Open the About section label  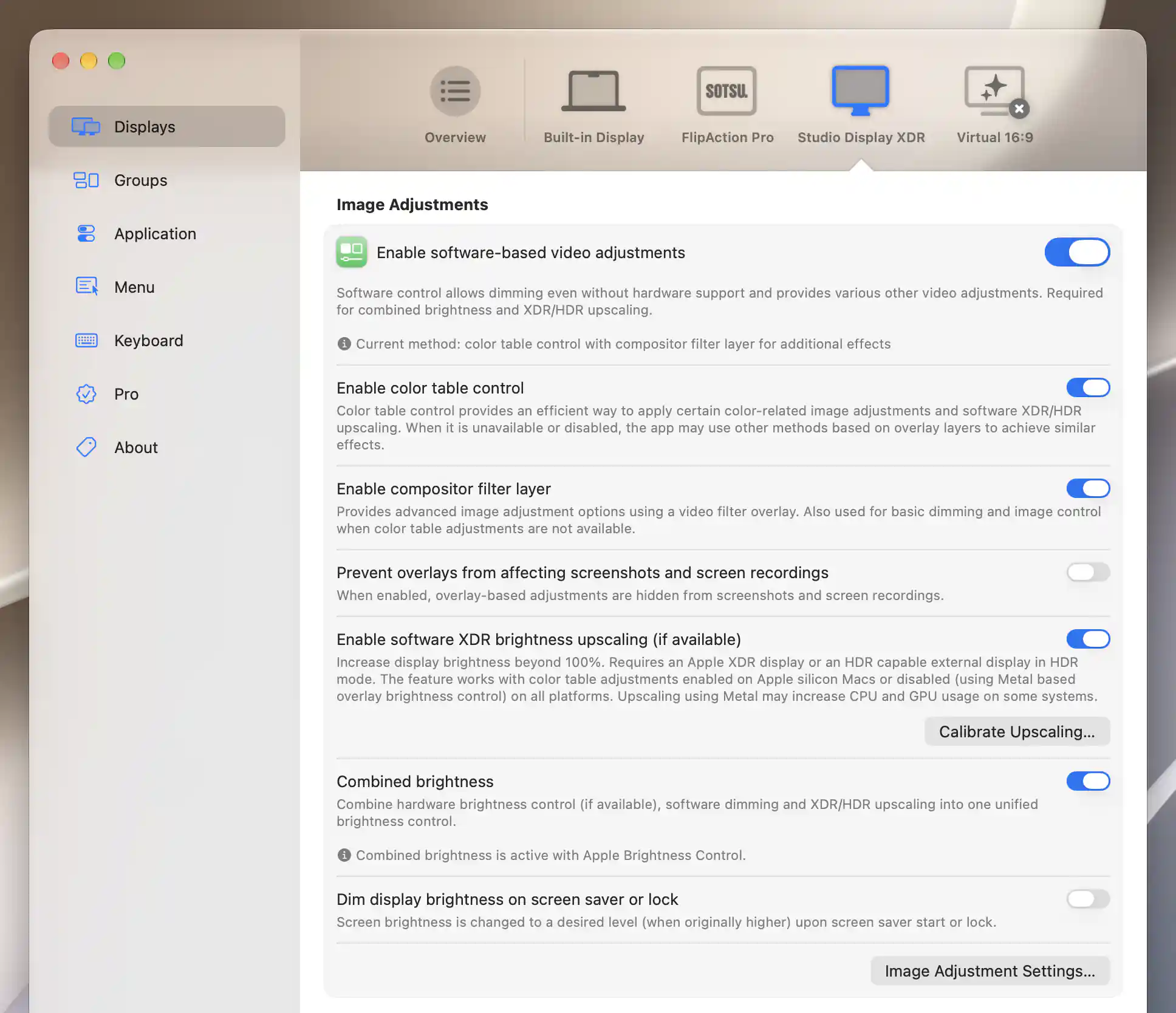coord(136,448)
